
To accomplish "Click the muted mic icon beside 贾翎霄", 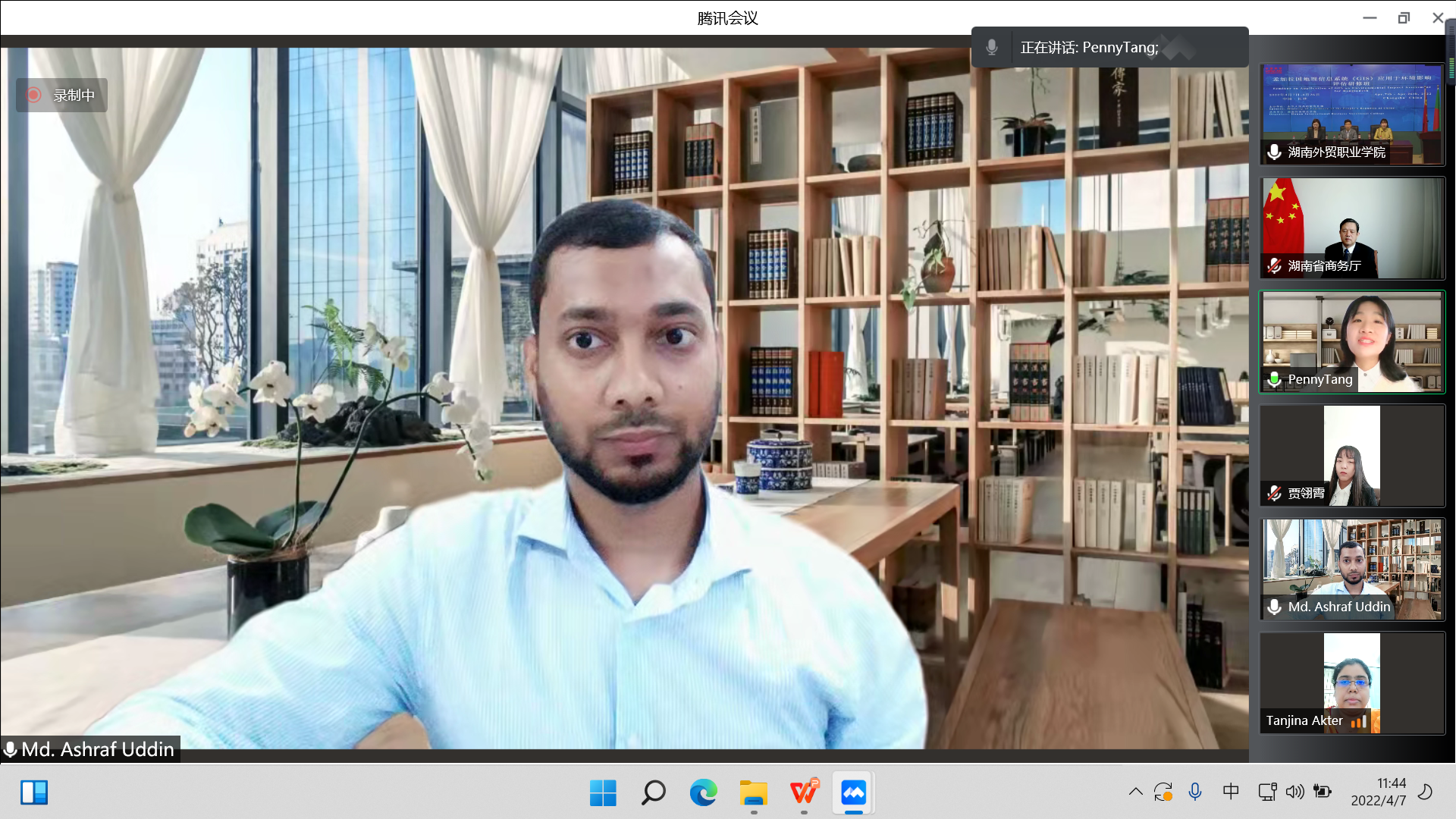I will 1274,493.
